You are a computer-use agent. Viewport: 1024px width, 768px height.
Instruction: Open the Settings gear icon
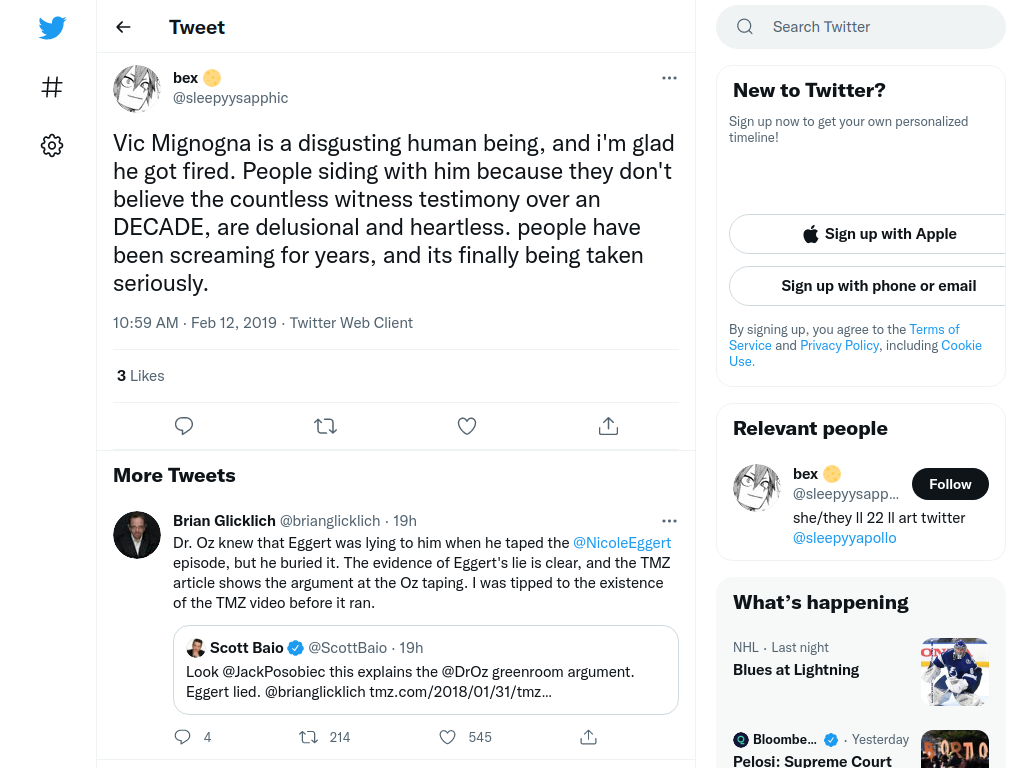52,145
